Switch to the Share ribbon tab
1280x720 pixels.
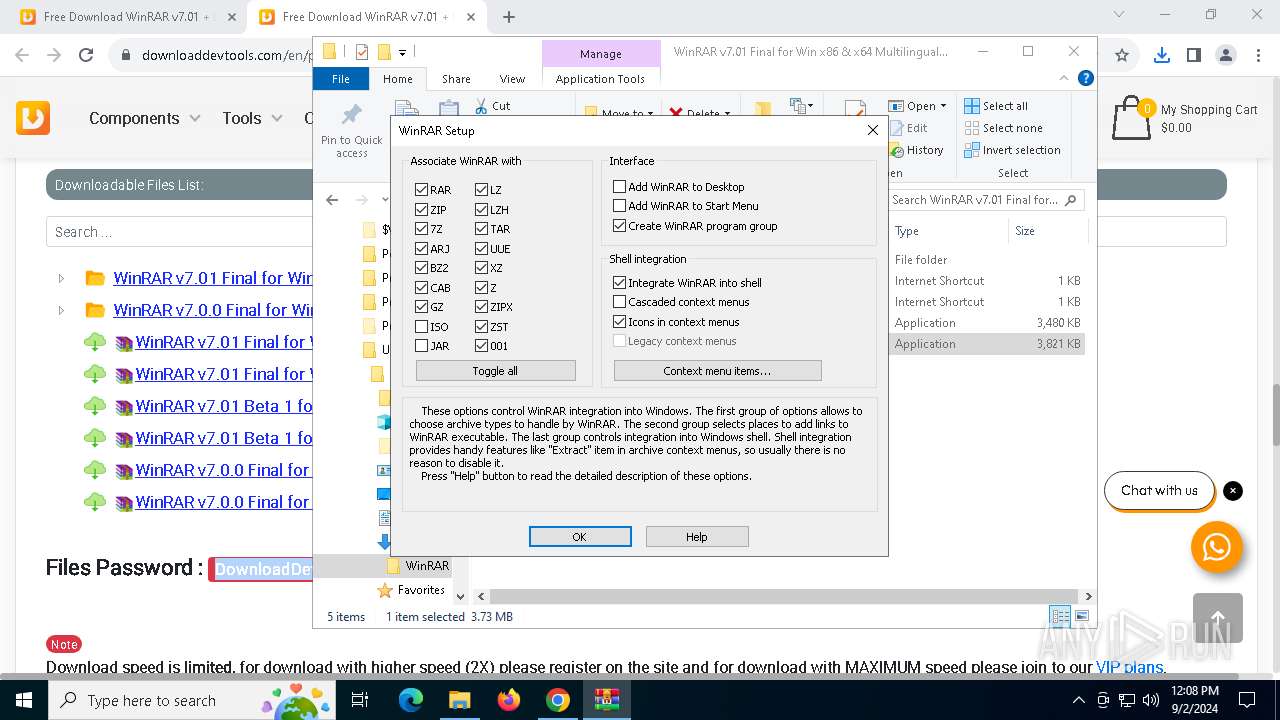tap(456, 79)
